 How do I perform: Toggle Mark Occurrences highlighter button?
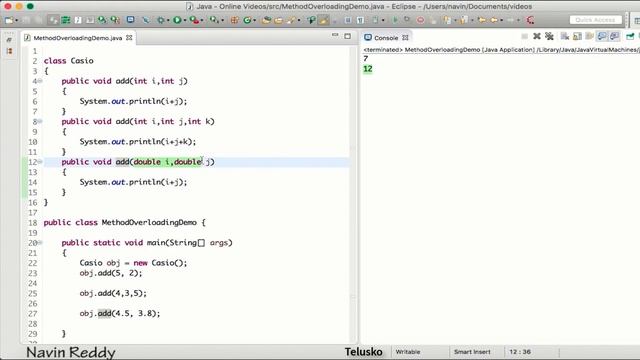point(324,20)
